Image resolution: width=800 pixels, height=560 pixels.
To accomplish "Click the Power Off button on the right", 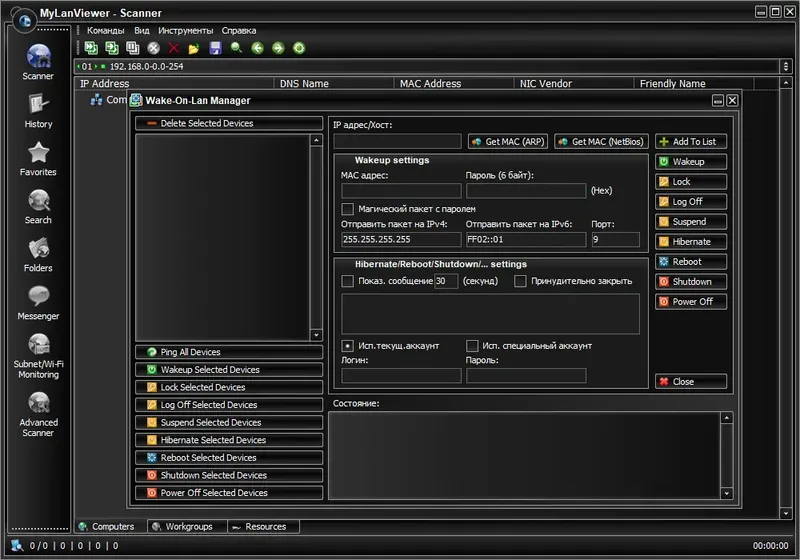I will (x=691, y=301).
